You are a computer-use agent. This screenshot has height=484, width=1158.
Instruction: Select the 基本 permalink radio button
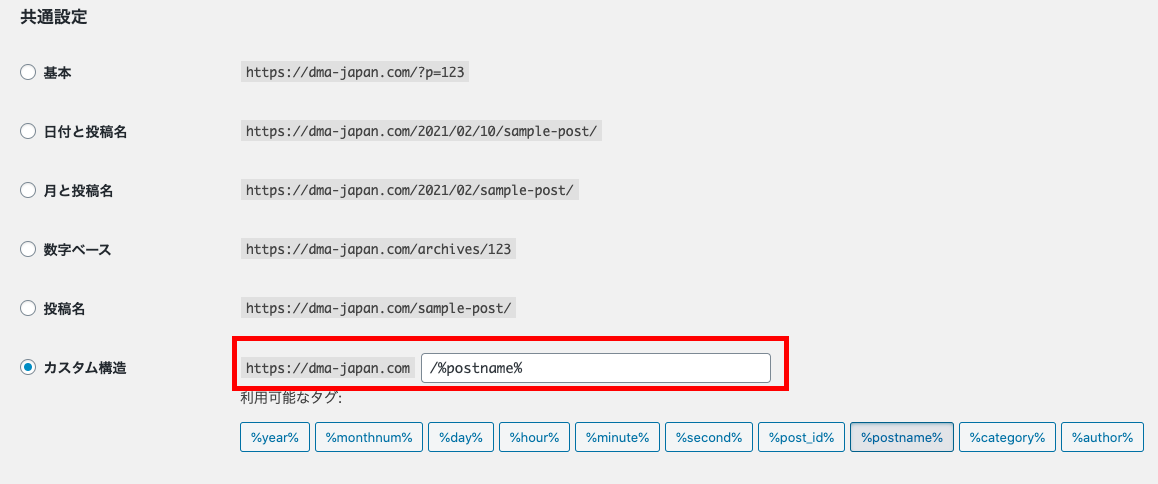28,73
